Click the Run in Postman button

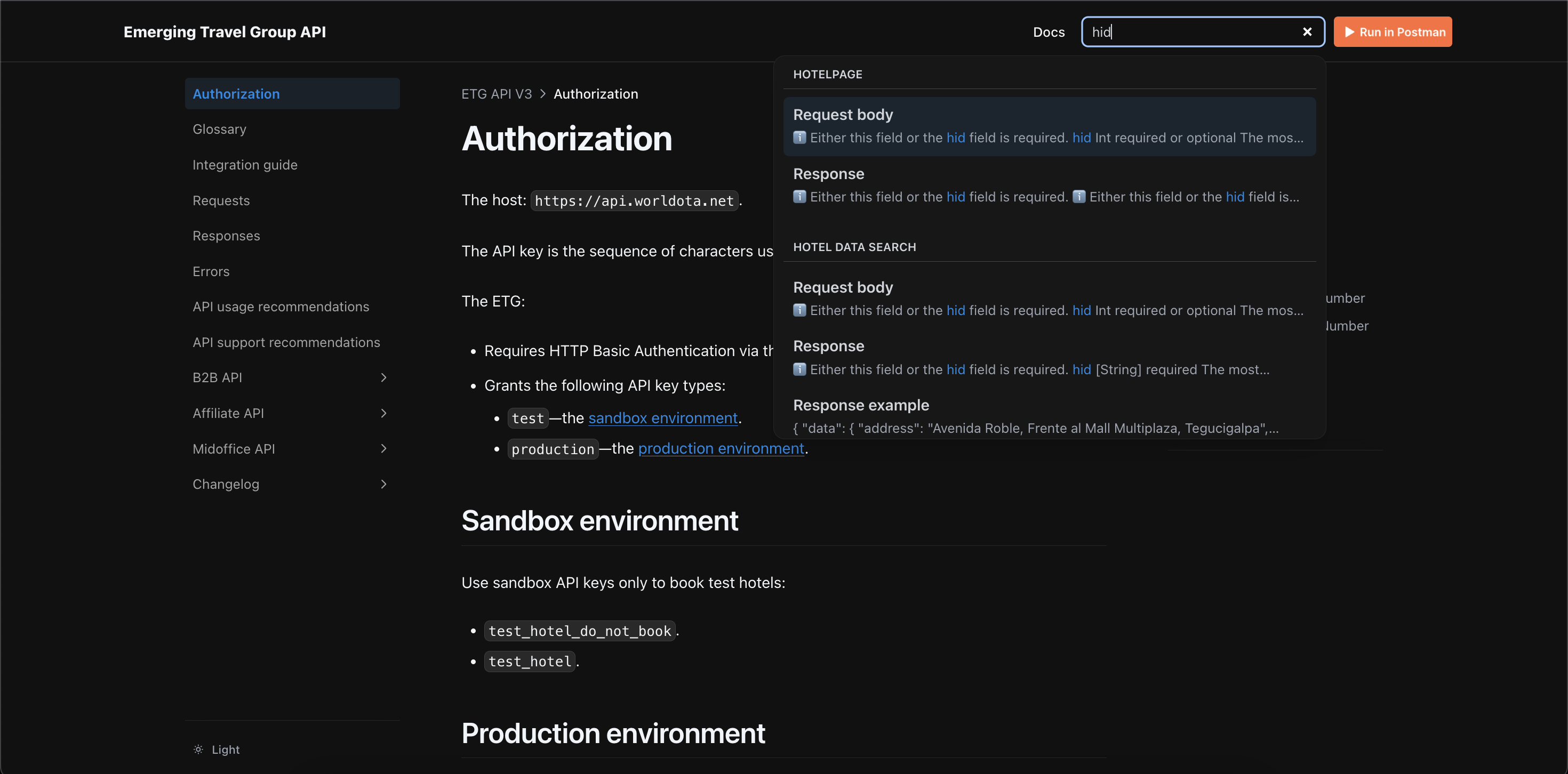coord(1392,31)
